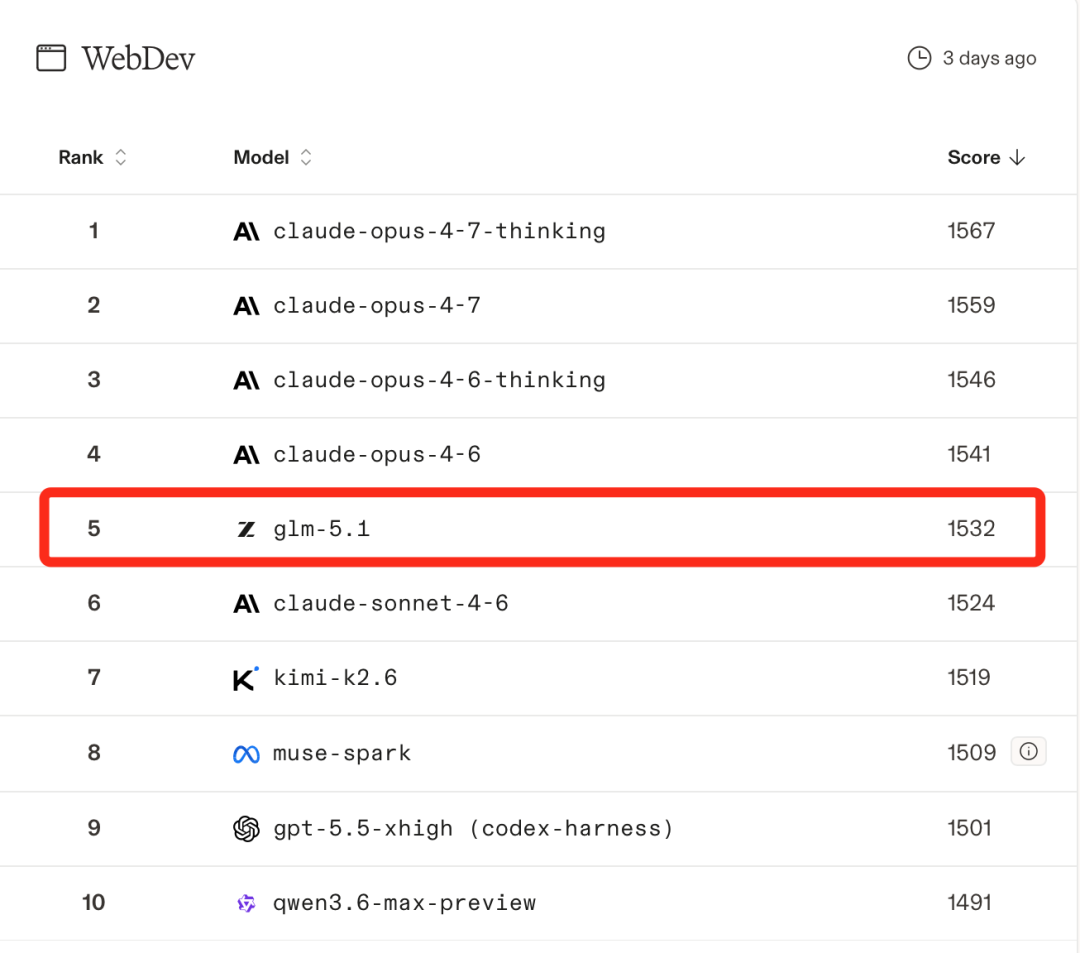Open the claude-sonnet-4-6 model name

[391, 604]
